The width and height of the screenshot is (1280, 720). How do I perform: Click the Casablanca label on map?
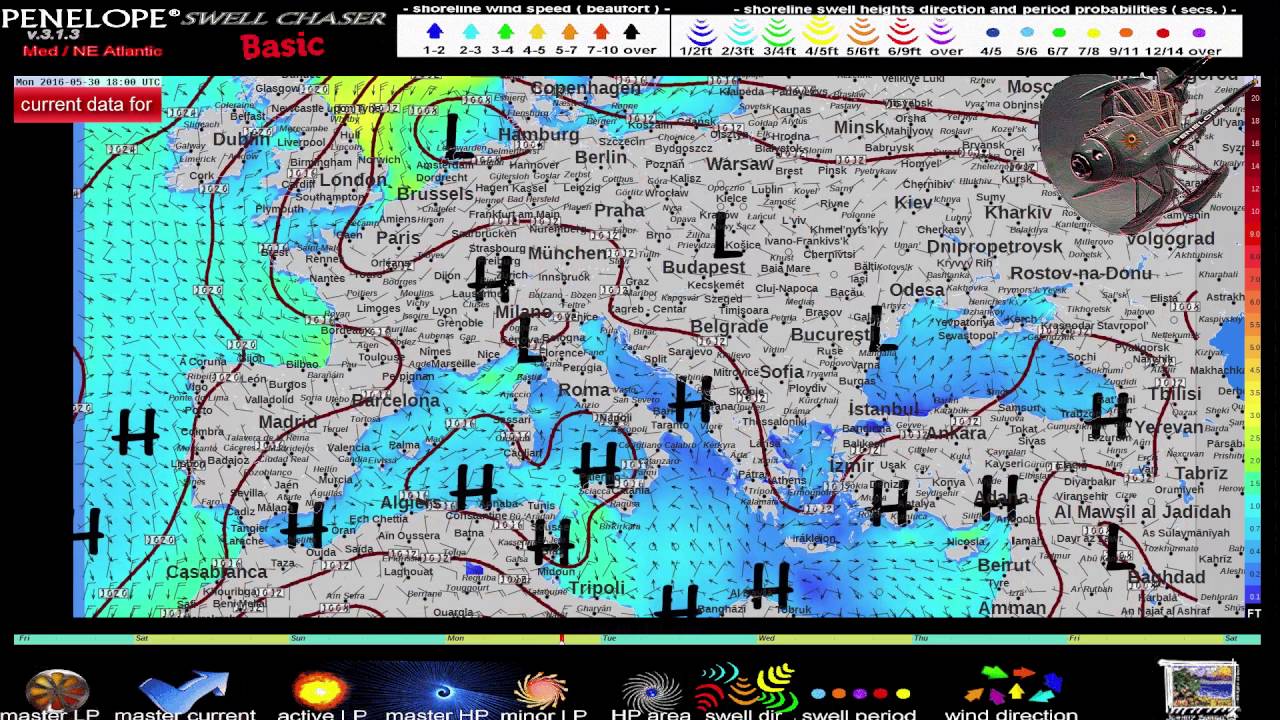[x=217, y=572]
